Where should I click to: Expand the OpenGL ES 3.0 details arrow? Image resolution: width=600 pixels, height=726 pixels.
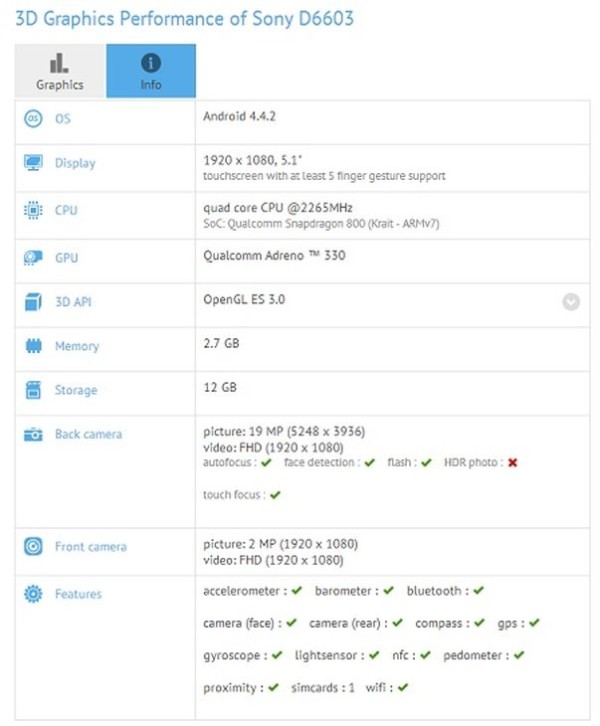(570, 301)
